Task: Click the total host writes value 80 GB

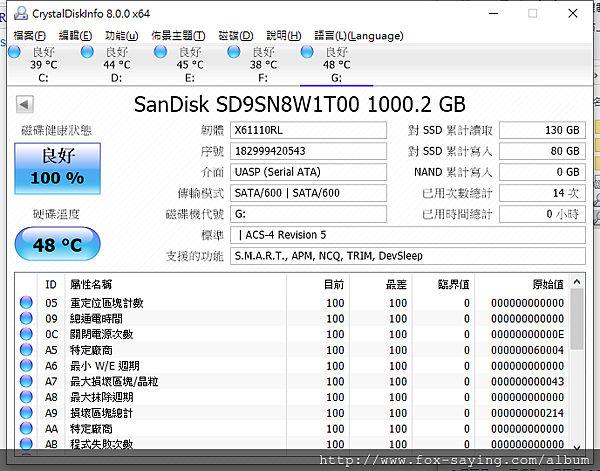Action: click(x=542, y=151)
